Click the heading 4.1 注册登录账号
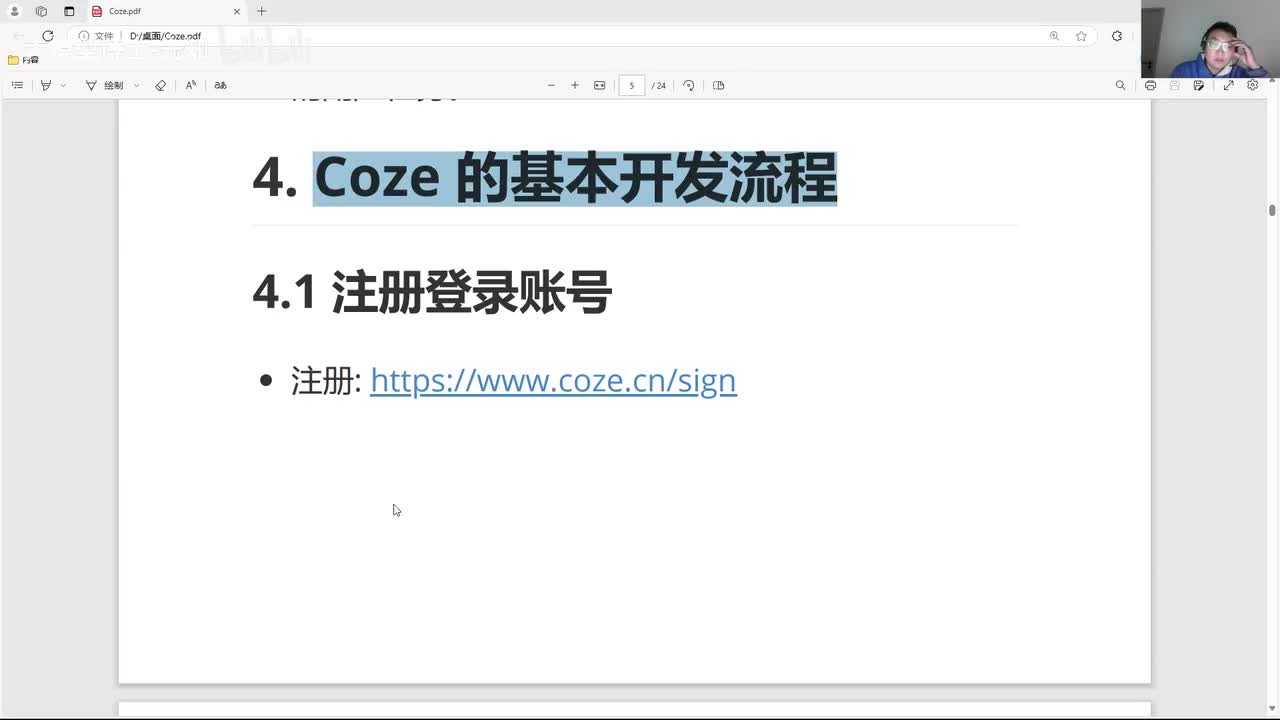Viewport: 1280px width, 720px height. [432, 293]
